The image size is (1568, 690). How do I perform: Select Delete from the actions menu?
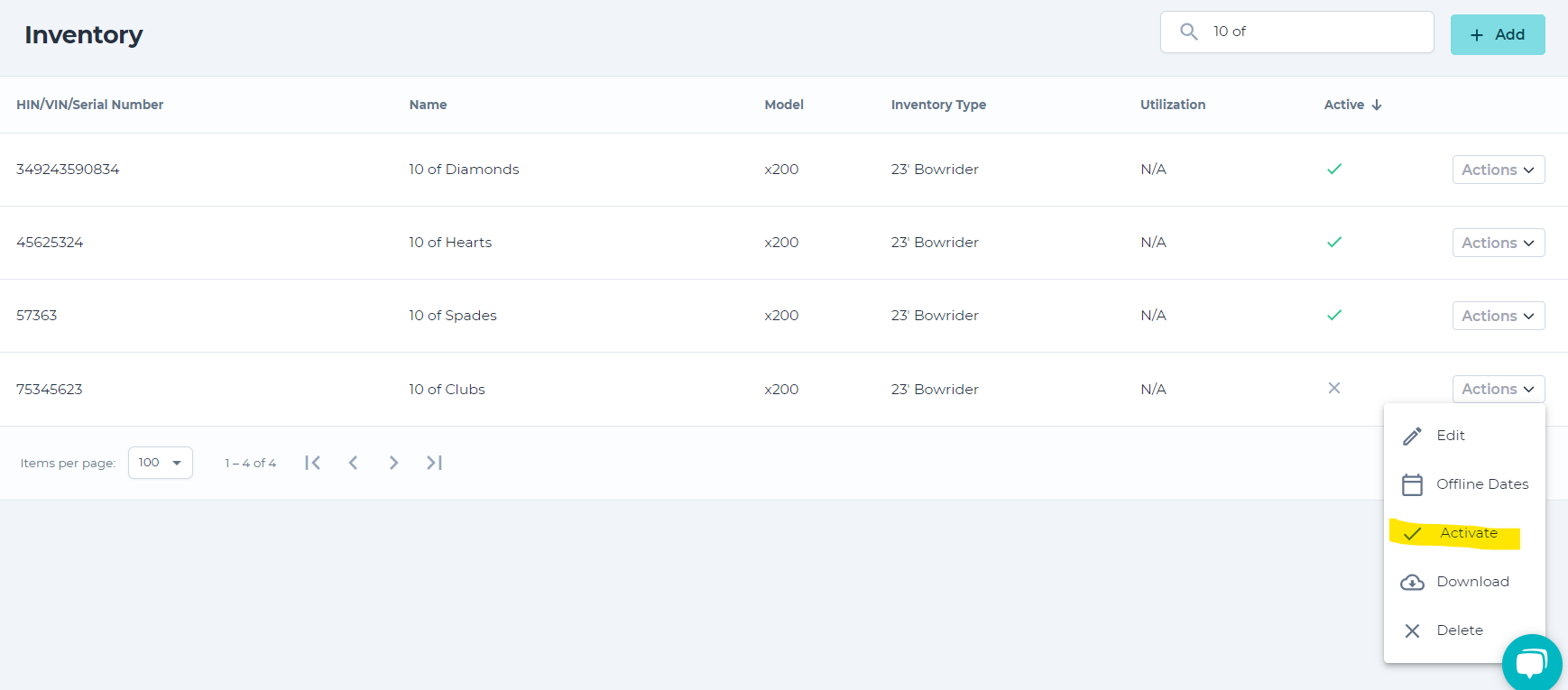click(x=1459, y=630)
